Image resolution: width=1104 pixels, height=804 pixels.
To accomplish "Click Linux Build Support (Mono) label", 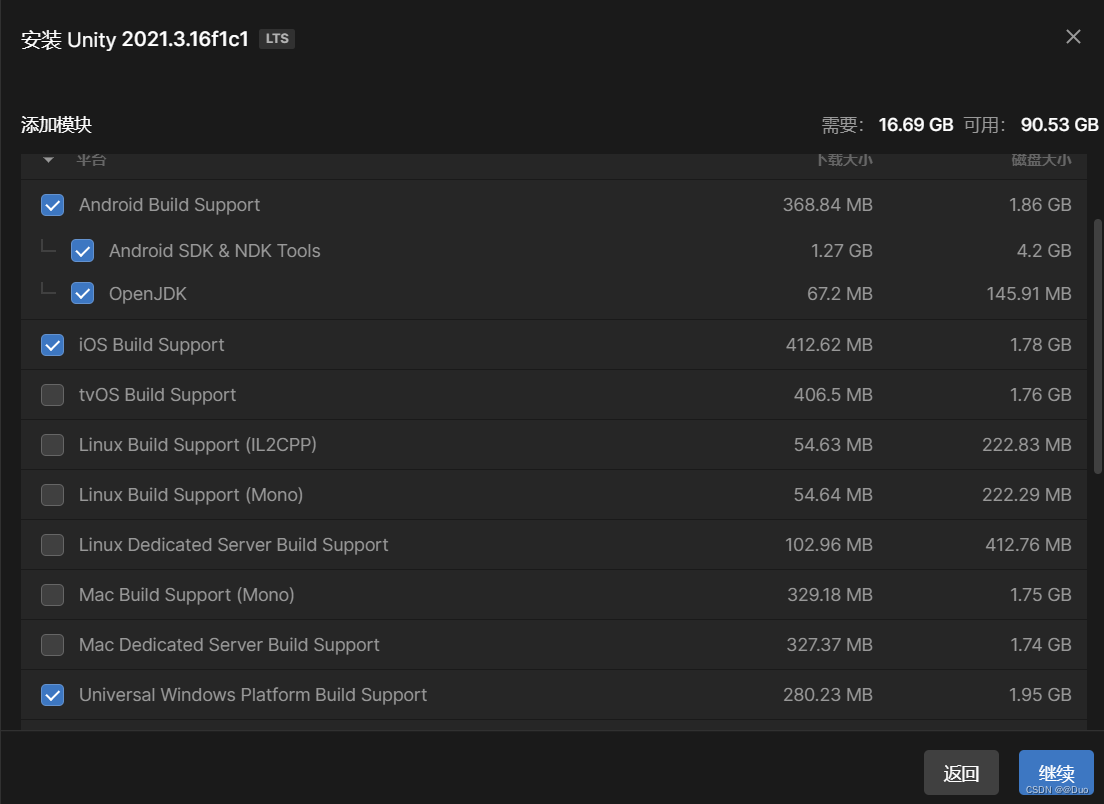I will coord(191,495).
